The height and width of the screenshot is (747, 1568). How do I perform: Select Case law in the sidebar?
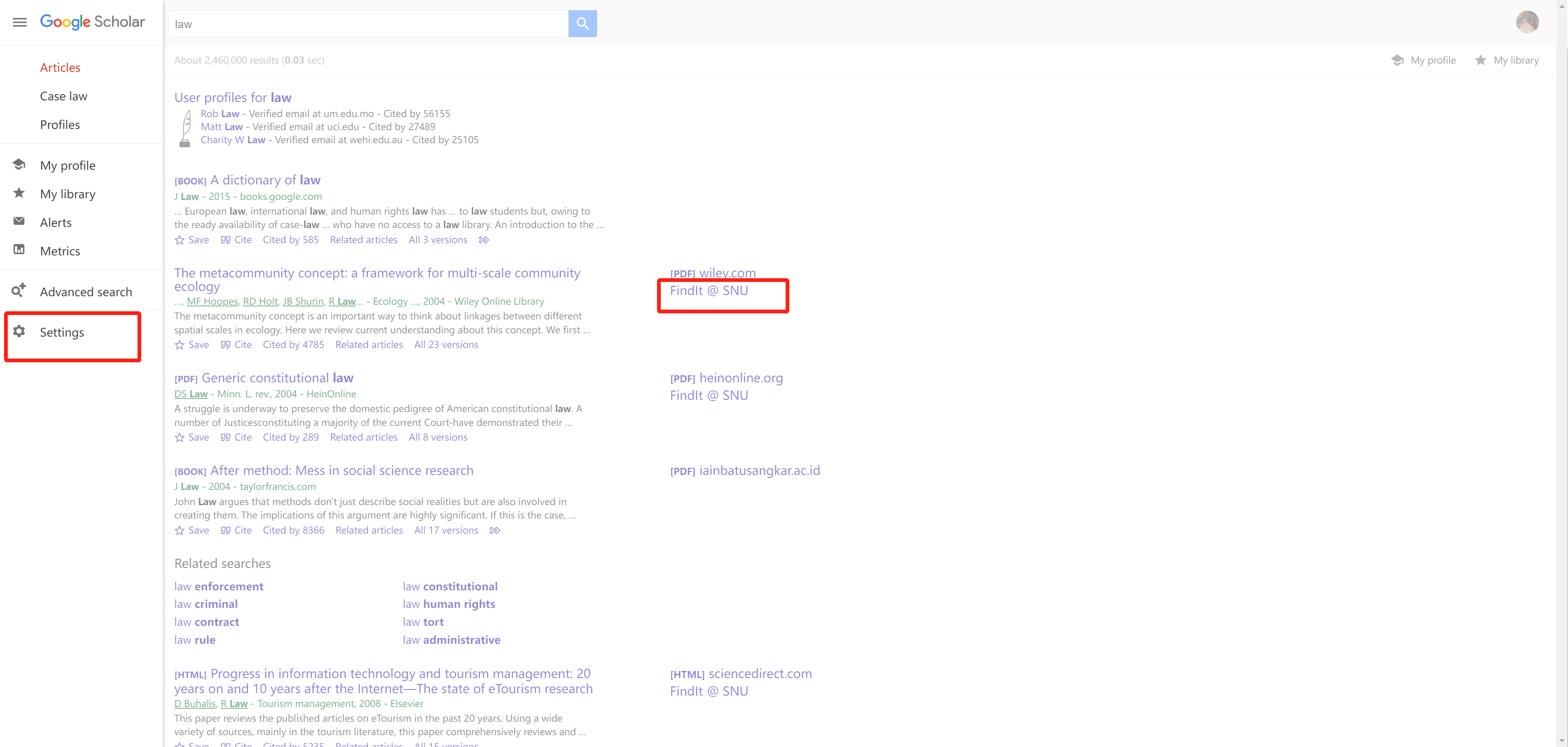point(64,96)
